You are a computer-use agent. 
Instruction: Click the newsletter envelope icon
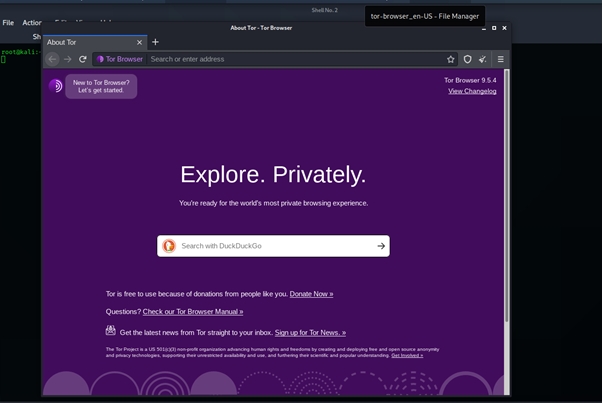click(x=111, y=330)
